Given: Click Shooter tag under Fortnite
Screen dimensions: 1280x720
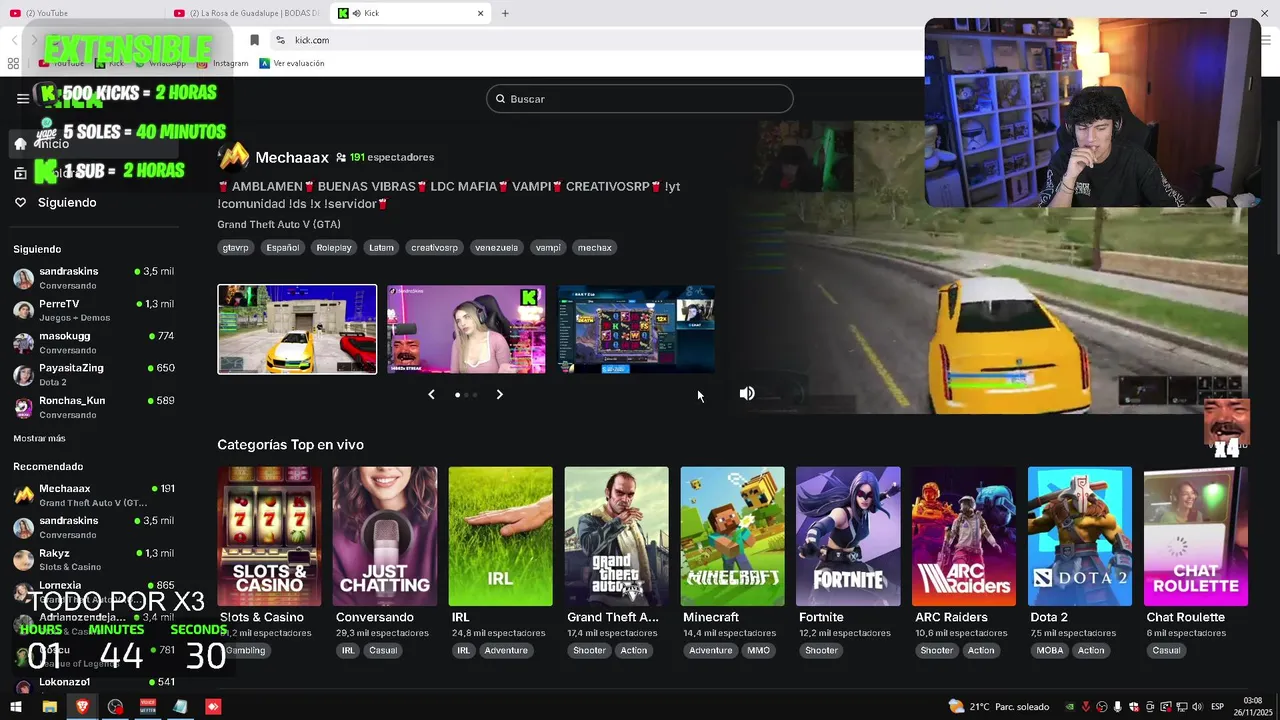Looking at the screenshot, I should pyautogui.click(x=821, y=650).
